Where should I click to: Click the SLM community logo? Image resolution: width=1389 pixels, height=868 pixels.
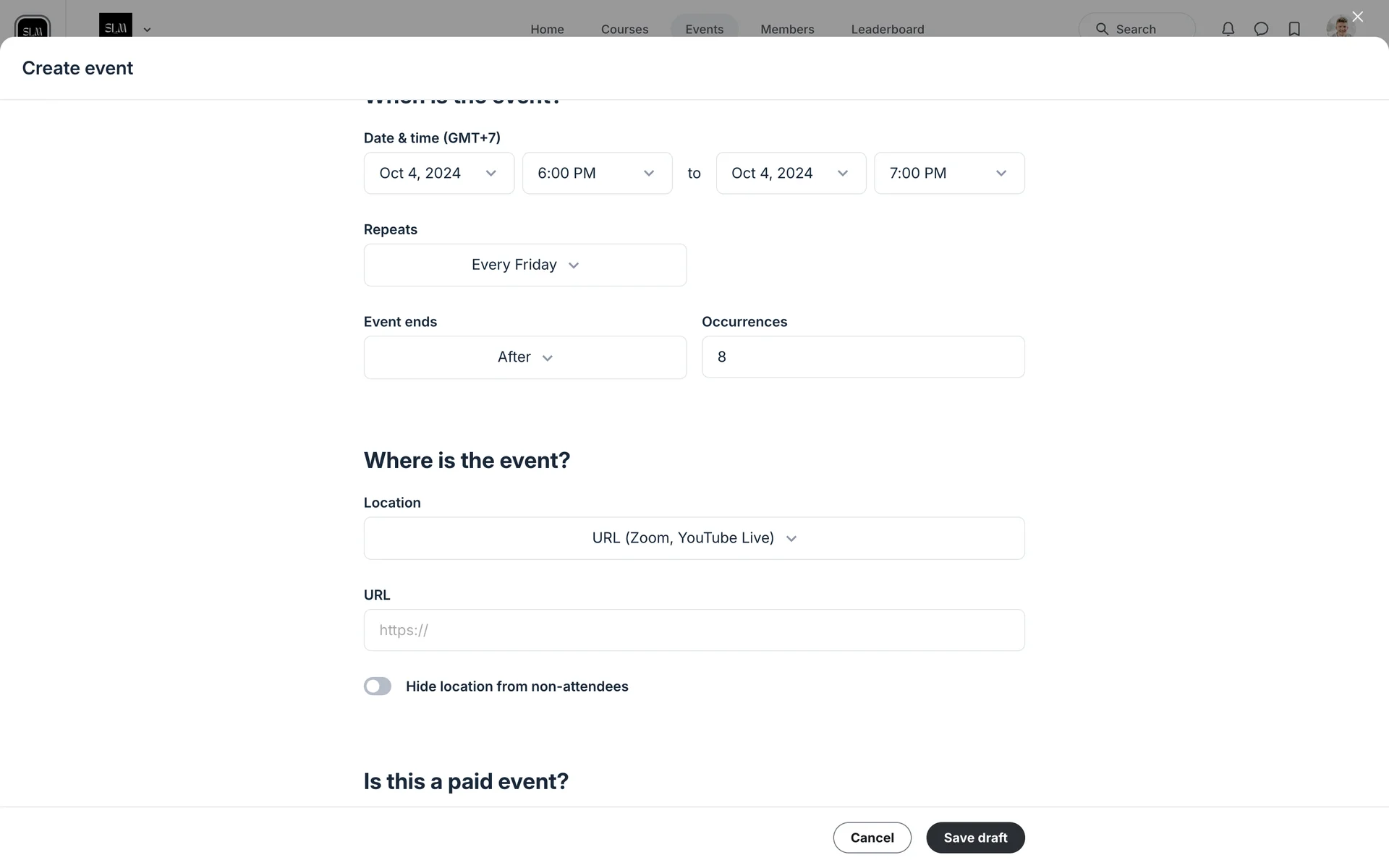click(116, 26)
